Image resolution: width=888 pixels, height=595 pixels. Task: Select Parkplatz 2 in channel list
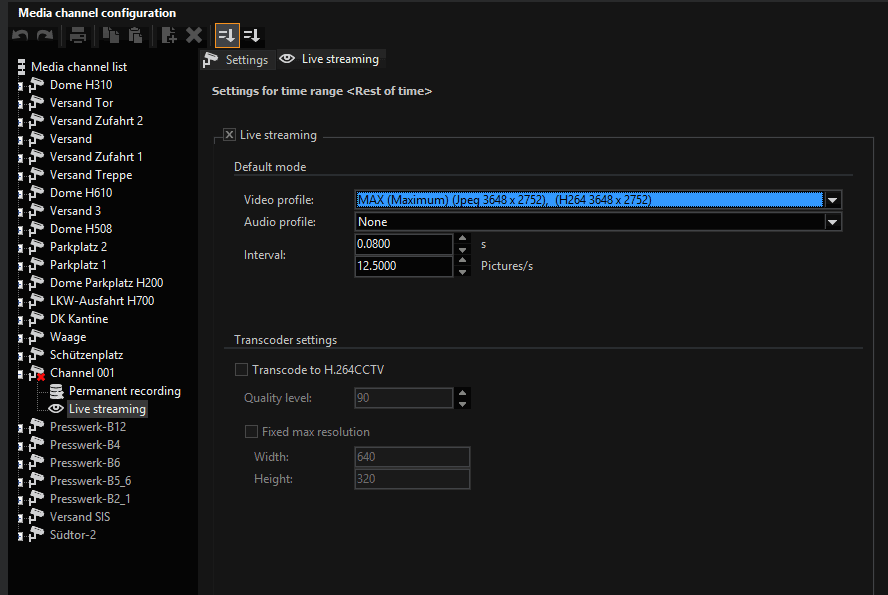tap(78, 247)
